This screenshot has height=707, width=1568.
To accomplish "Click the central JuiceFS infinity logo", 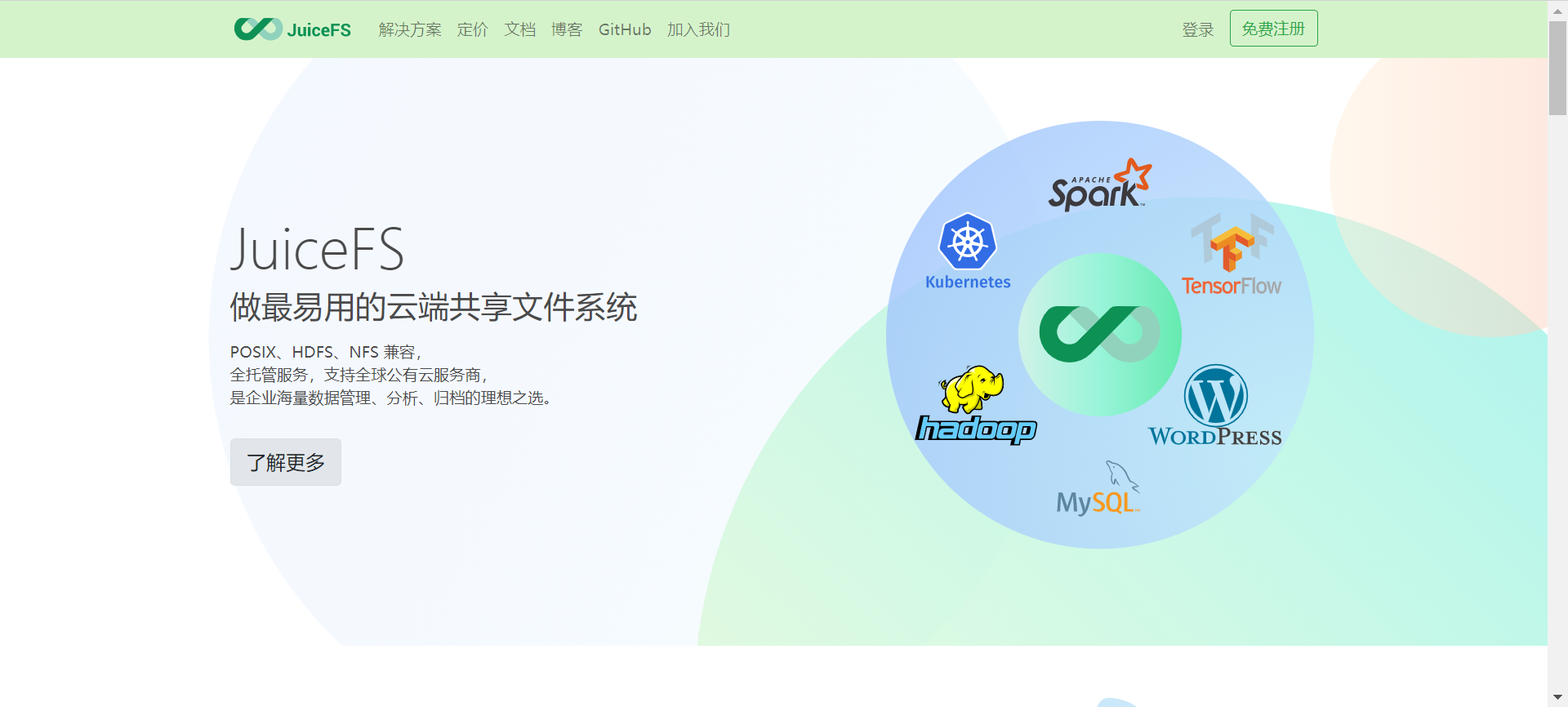I will [x=1099, y=334].
